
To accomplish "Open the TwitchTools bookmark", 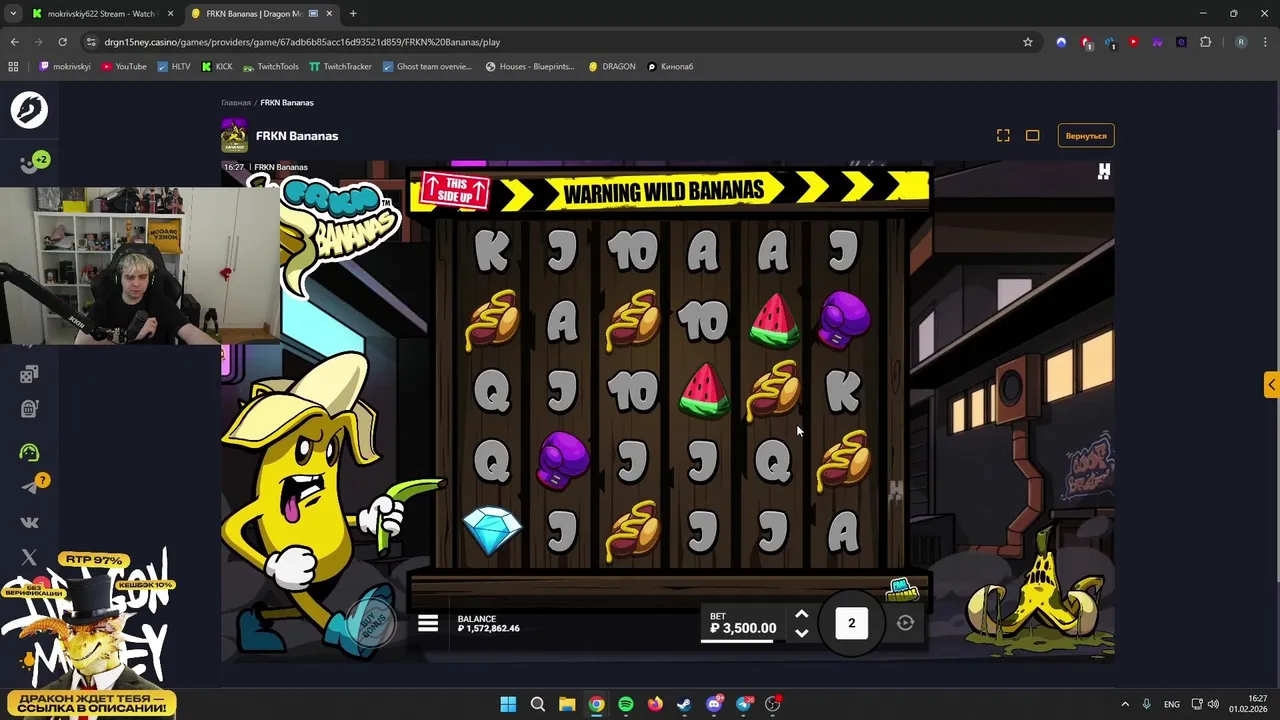I will point(270,67).
